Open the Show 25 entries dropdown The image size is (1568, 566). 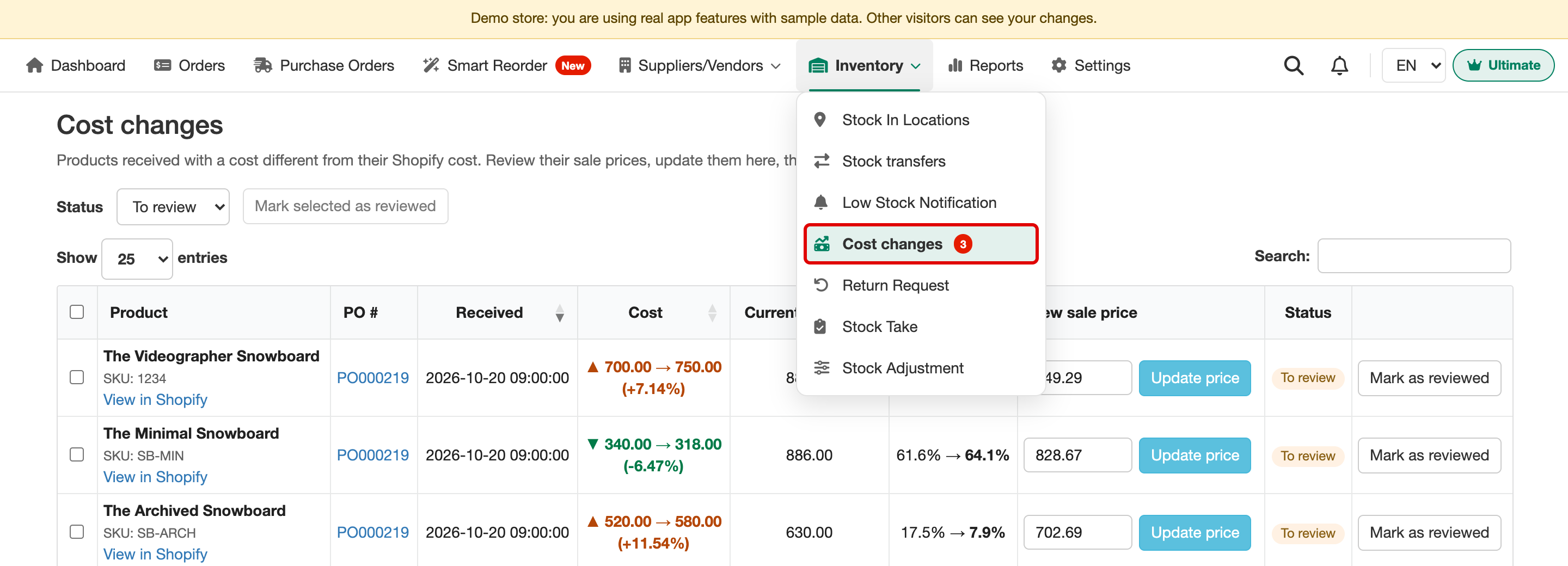coord(137,259)
